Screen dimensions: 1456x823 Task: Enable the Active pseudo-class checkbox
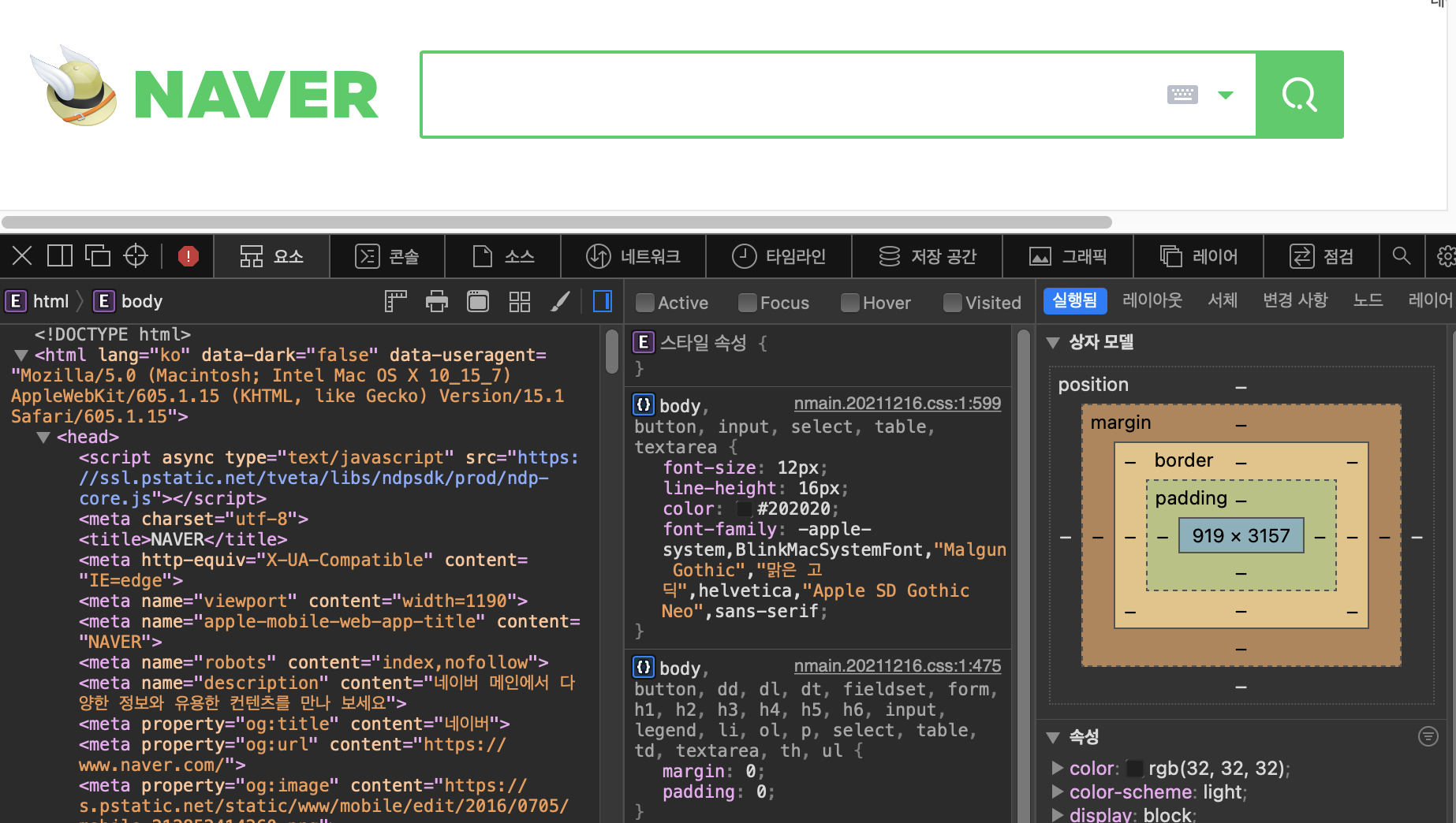click(644, 303)
